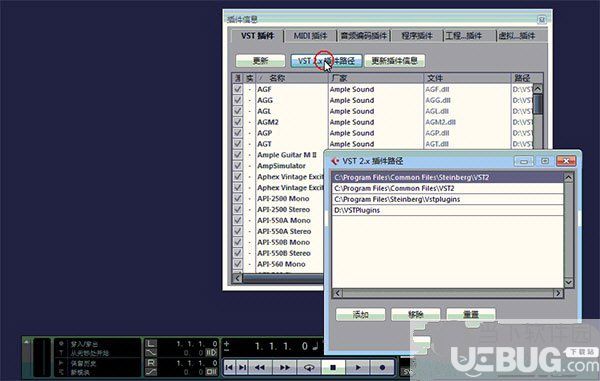Click the Record button in the transport bar
The width and height of the screenshot is (600, 381).
pos(382,367)
